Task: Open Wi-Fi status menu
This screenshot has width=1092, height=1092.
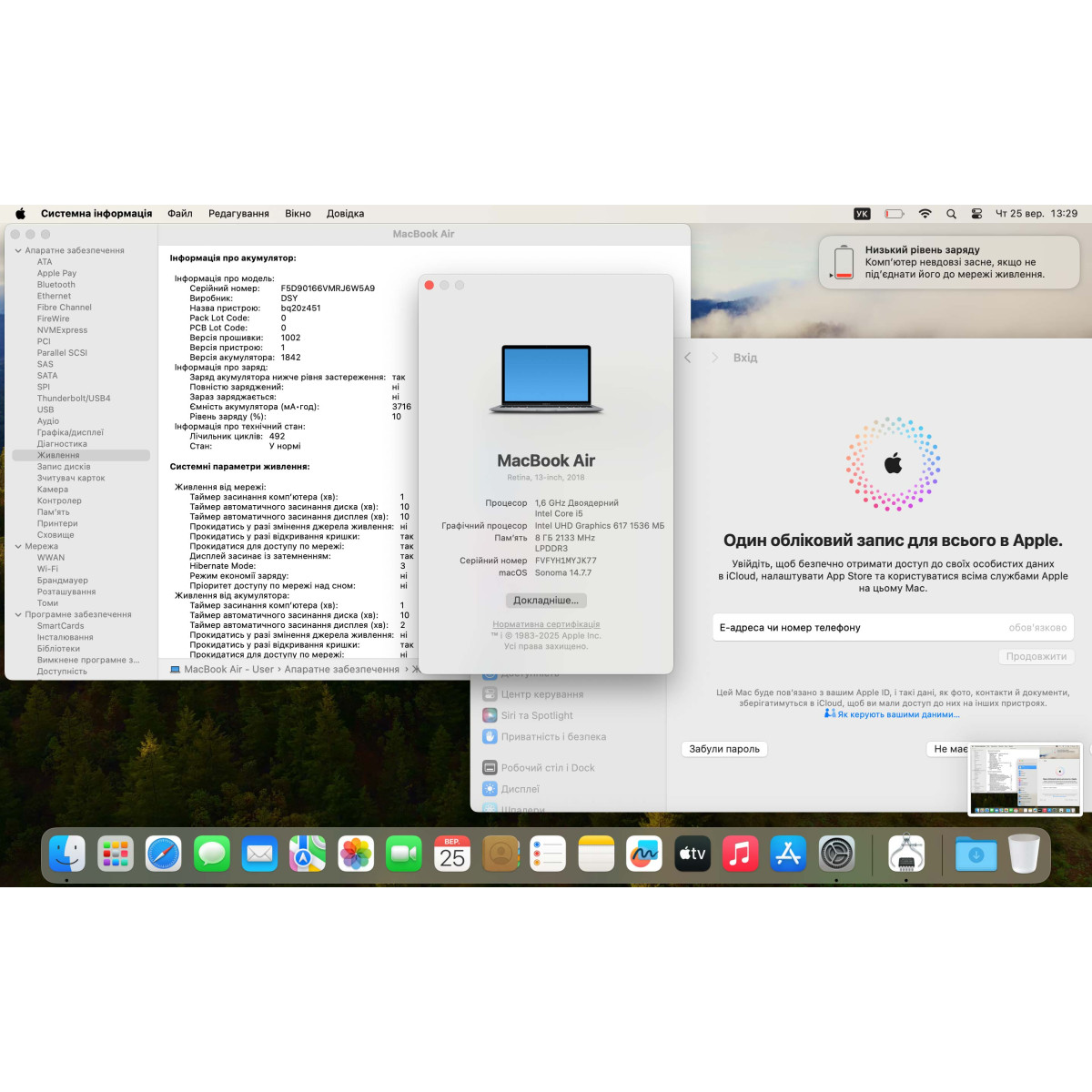Action: 925,214
